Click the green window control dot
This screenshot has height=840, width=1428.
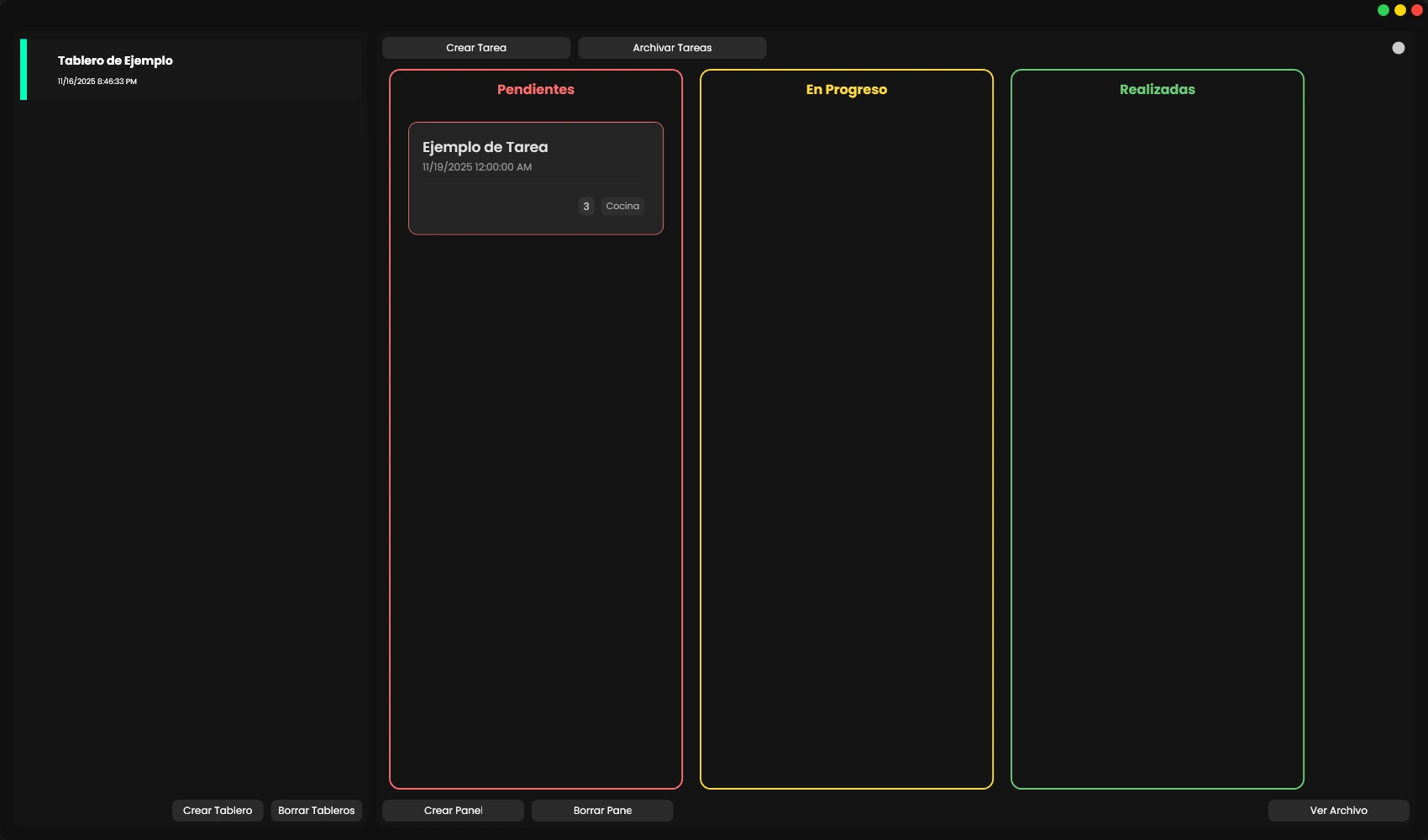click(x=1383, y=10)
